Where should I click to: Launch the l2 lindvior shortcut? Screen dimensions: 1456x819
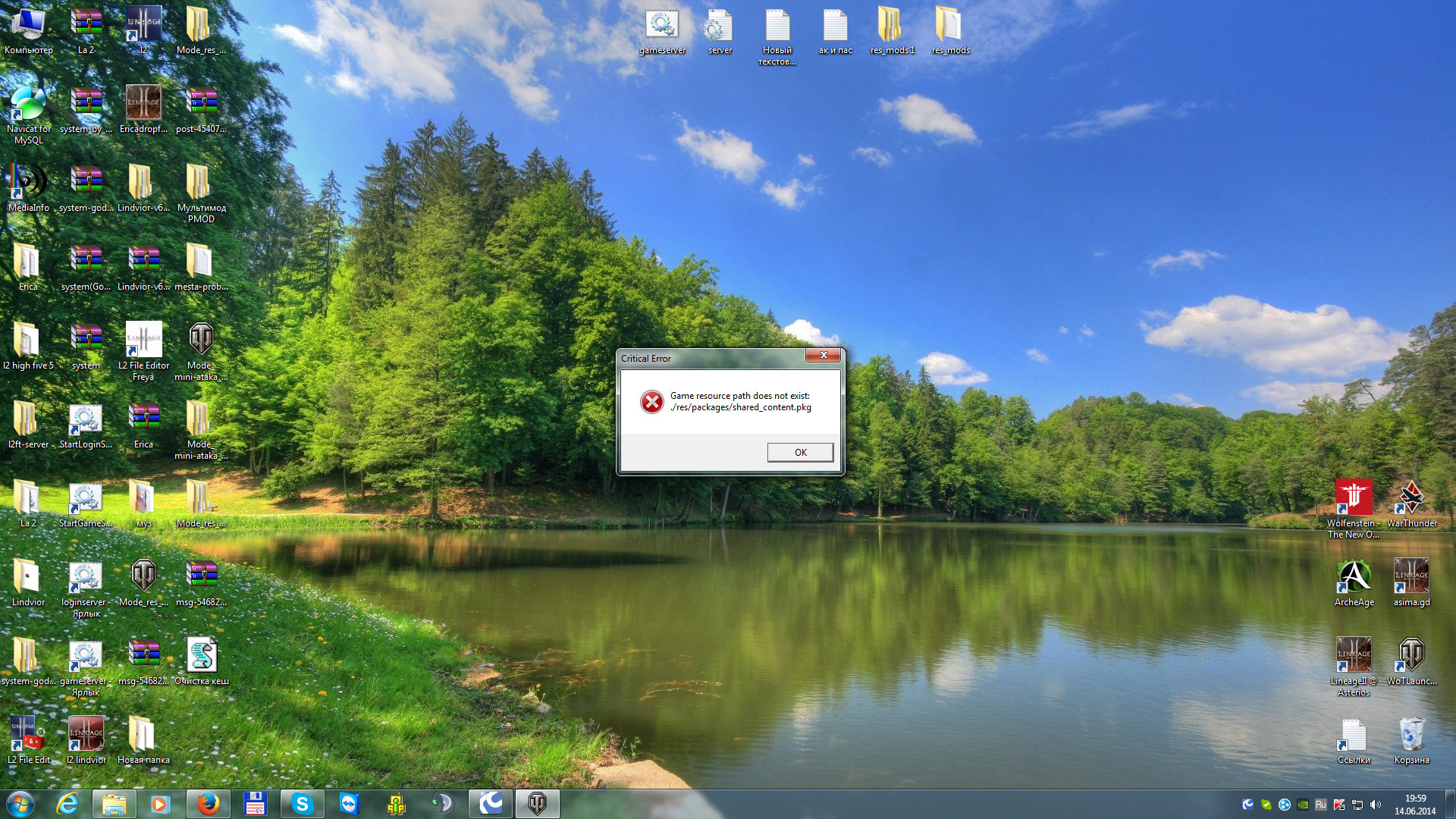86,741
